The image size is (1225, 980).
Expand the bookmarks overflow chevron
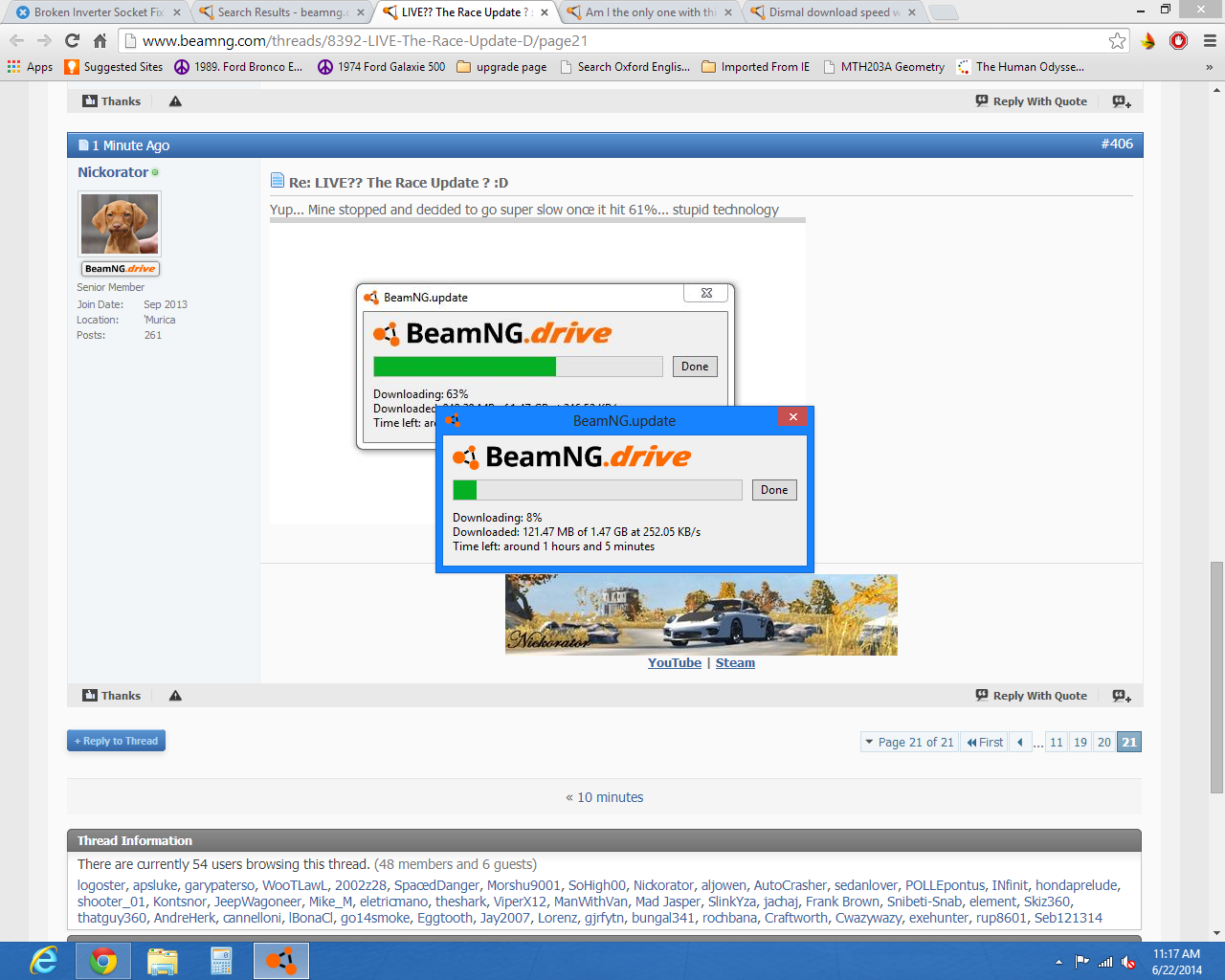(x=1209, y=67)
